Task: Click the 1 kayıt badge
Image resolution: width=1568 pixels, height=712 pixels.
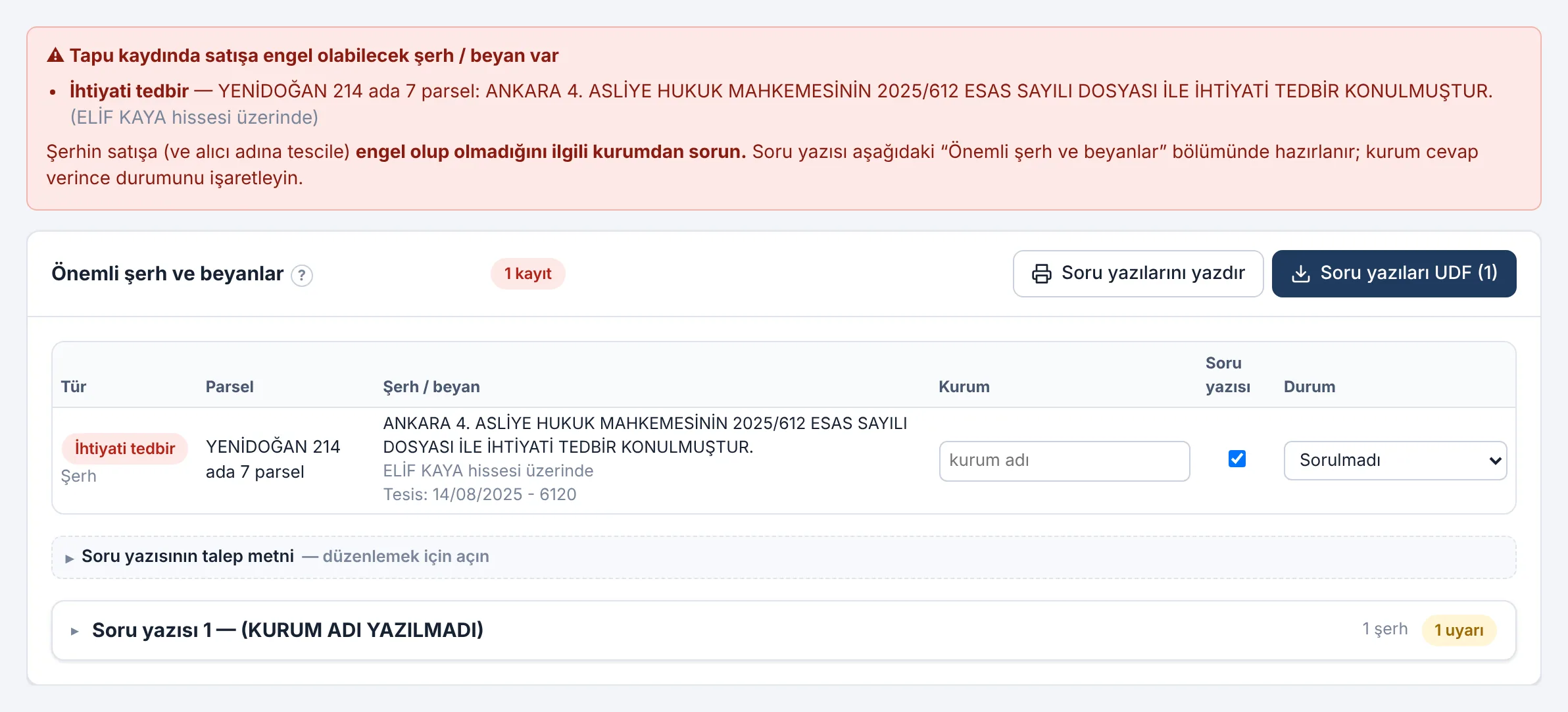Action: point(527,274)
